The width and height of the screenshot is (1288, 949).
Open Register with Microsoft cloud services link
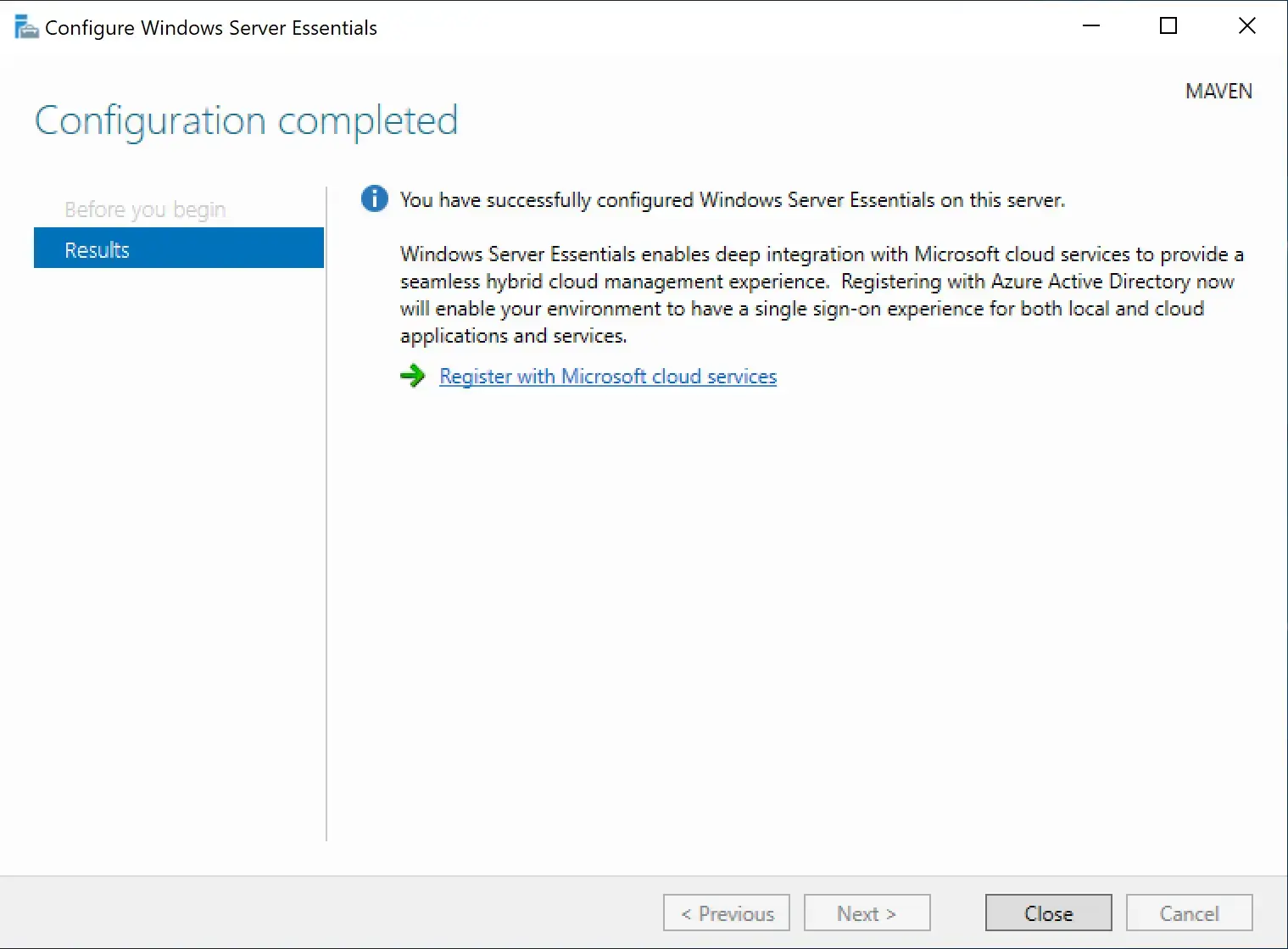click(x=608, y=376)
